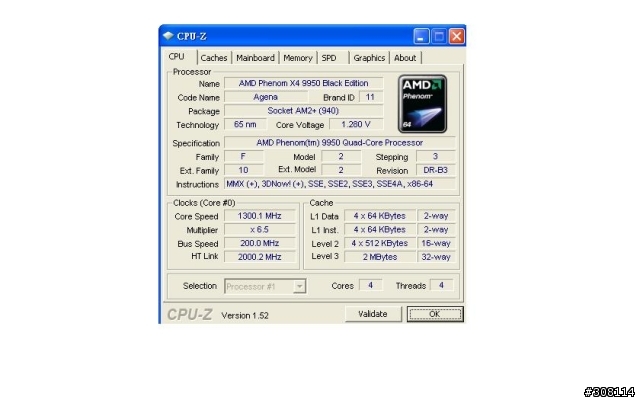Click the L1 Data 2-way value
Image resolution: width=640 pixels, height=400 pixels.
pos(436,216)
